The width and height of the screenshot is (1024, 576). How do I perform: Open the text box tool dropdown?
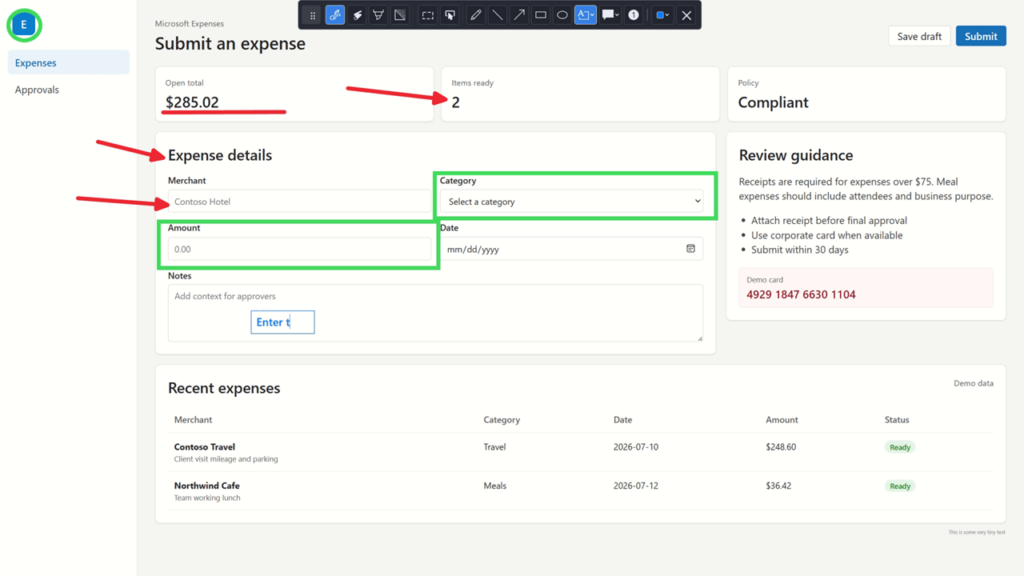[586, 15]
